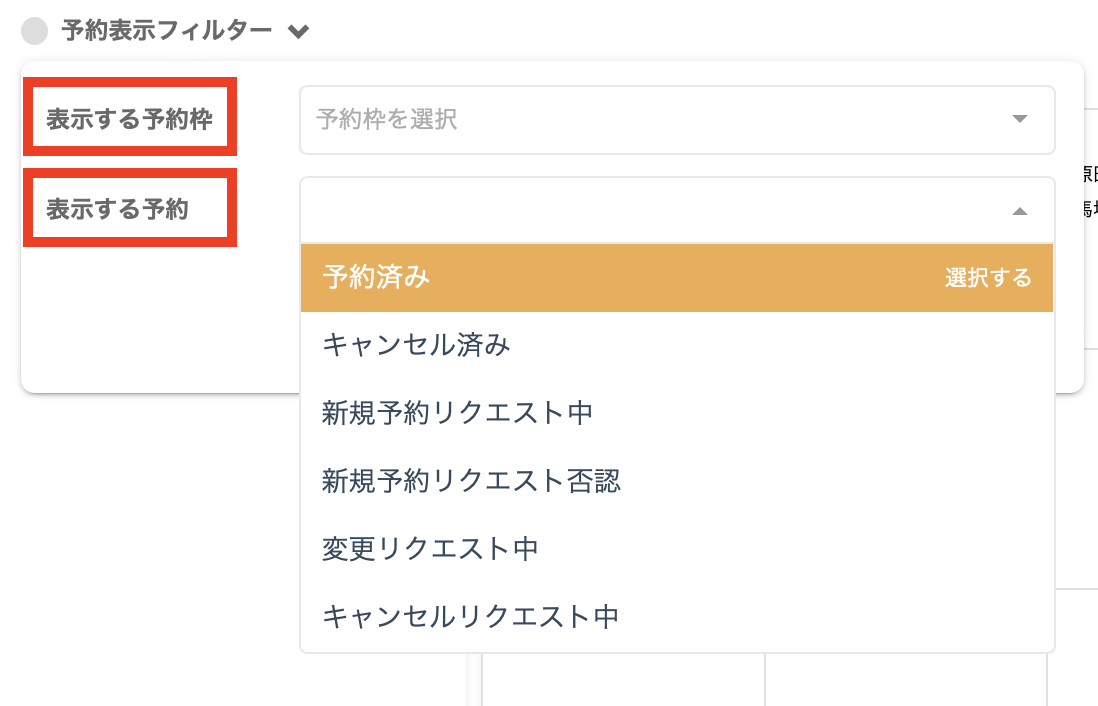
Task: Click middle calendar cell beneath the dropdown list
Action: point(905,680)
